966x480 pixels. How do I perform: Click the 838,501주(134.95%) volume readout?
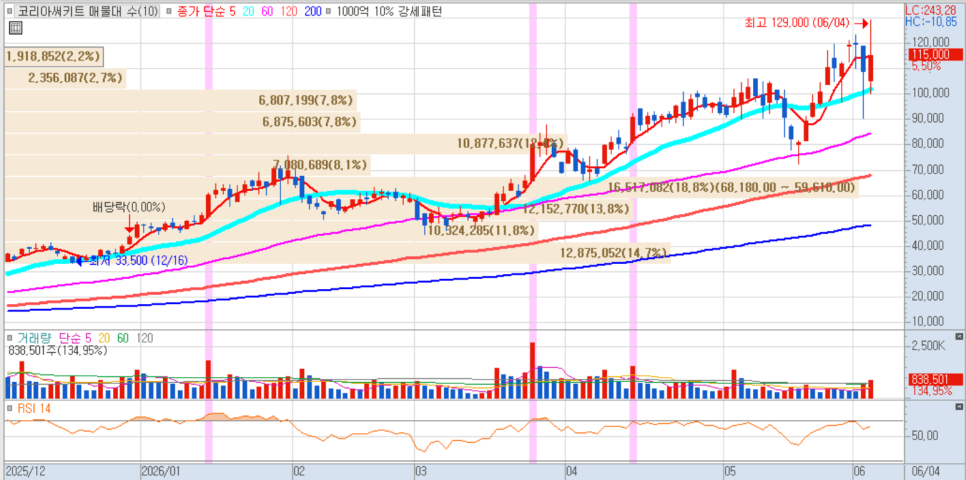(59, 351)
